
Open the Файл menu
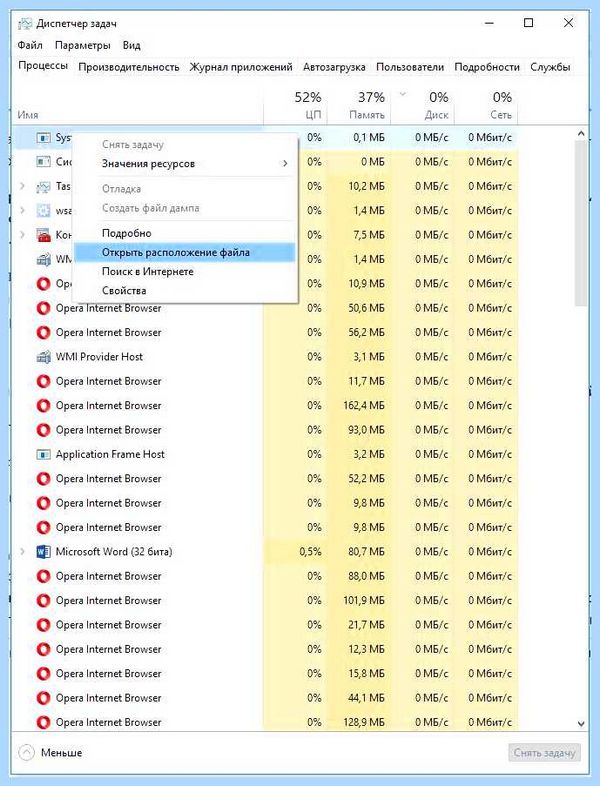pyautogui.click(x=30, y=45)
